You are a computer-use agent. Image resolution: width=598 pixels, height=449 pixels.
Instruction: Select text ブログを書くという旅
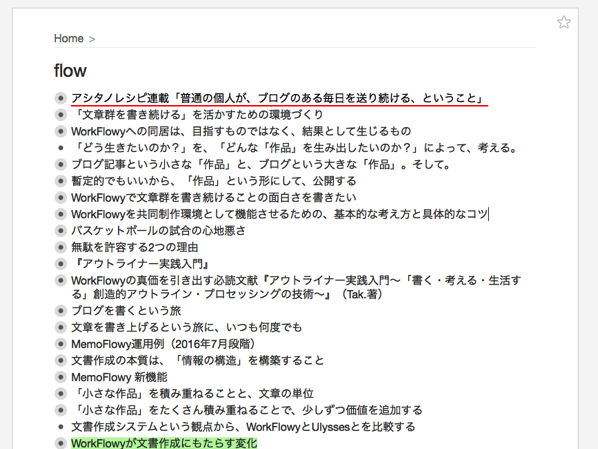(126, 311)
